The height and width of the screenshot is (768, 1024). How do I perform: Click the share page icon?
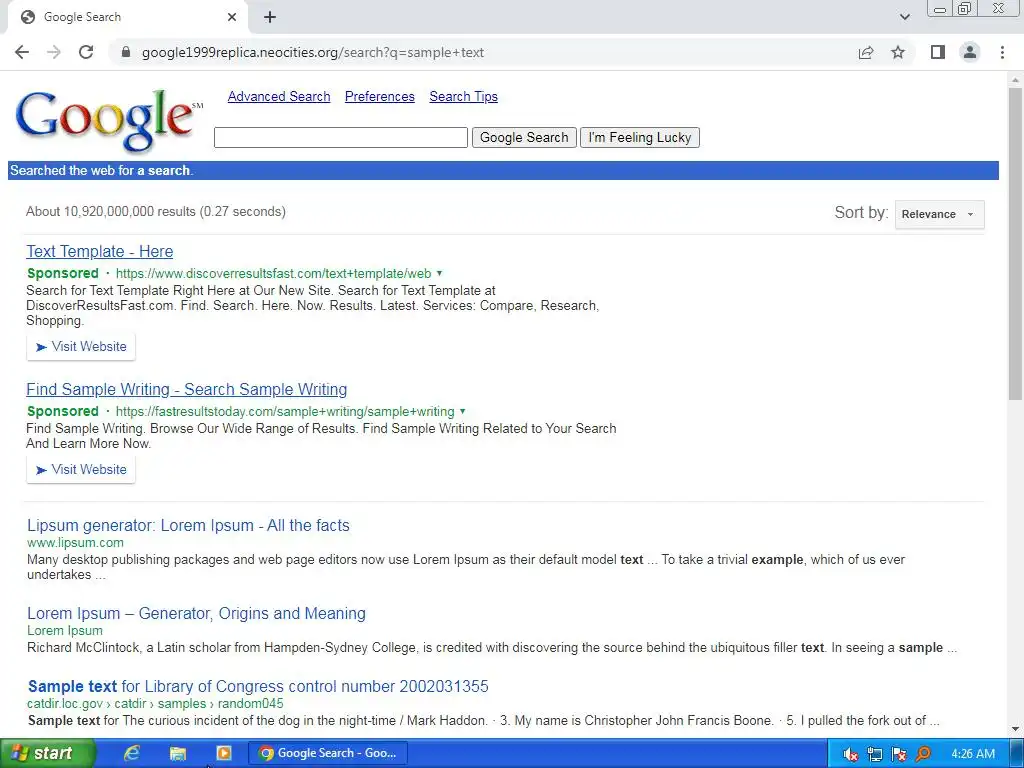pos(866,52)
